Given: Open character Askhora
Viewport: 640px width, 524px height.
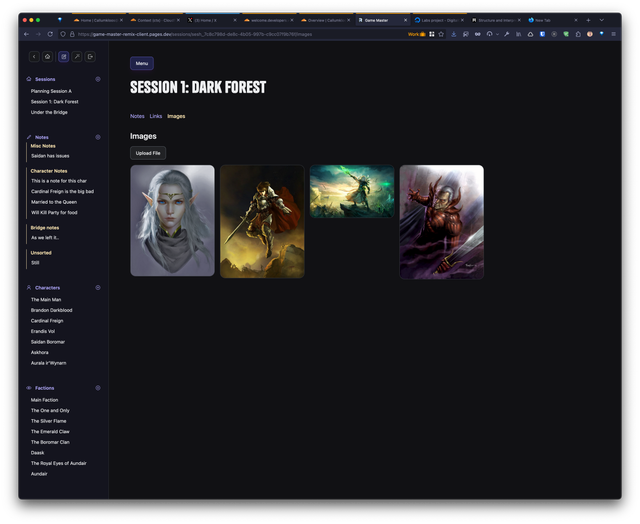Looking at the screenshot, I should pyautogui.click(x=40, y=353).
